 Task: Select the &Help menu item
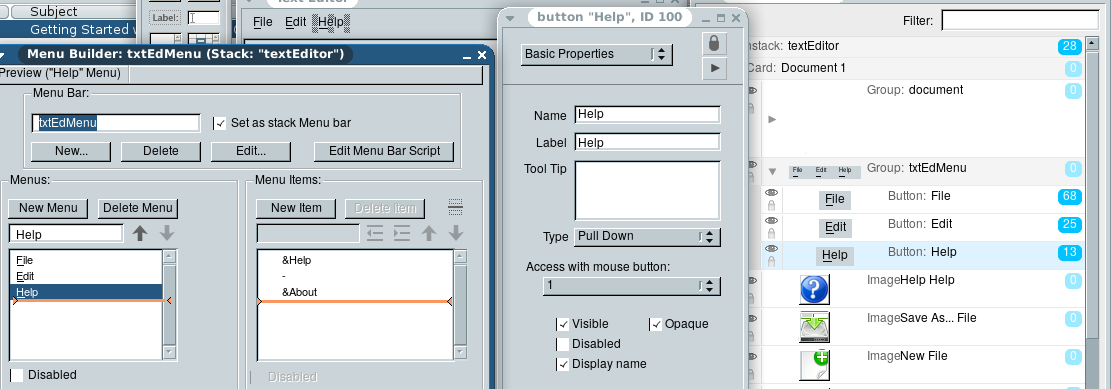(356, 260)
